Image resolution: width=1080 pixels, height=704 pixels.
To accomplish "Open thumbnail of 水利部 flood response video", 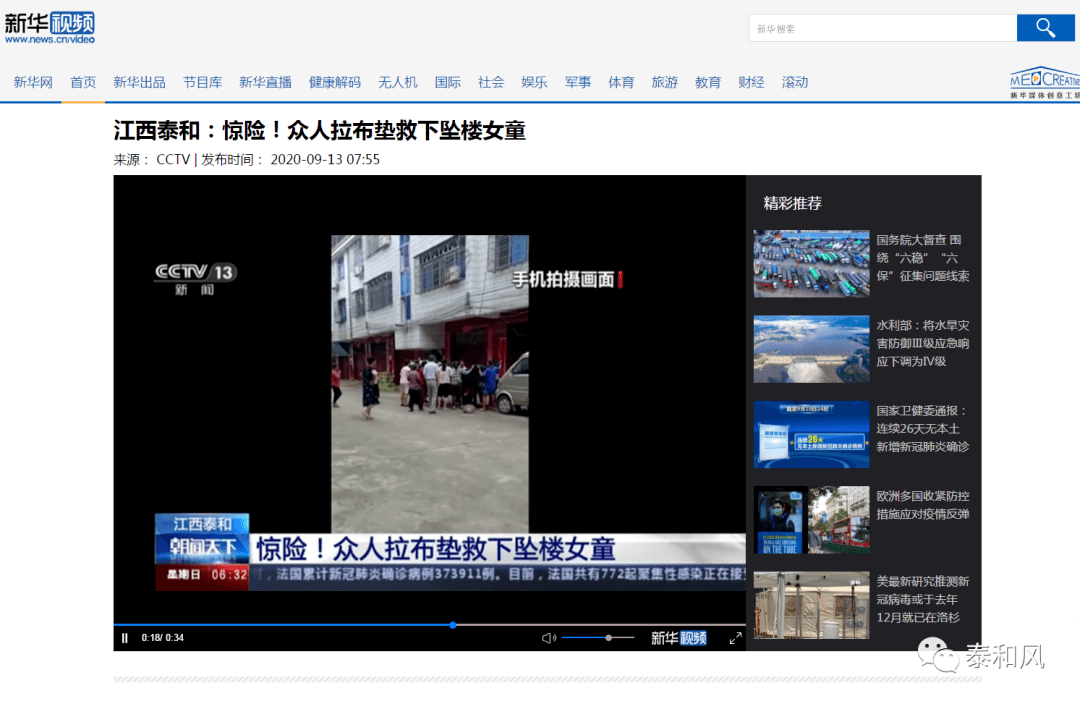I will coord(811,349).
